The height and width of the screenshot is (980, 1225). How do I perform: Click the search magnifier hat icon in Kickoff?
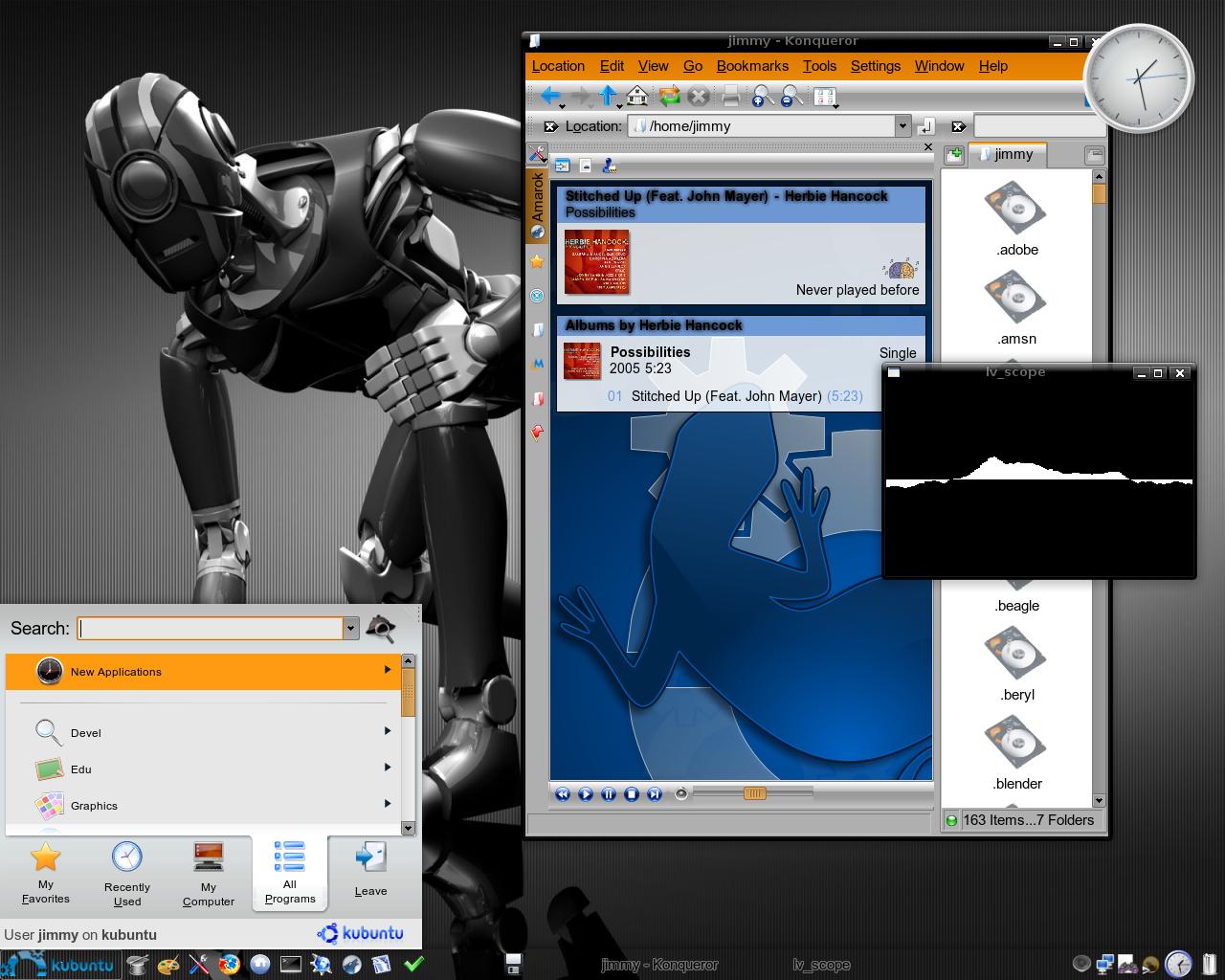click(x=381, y=628)
